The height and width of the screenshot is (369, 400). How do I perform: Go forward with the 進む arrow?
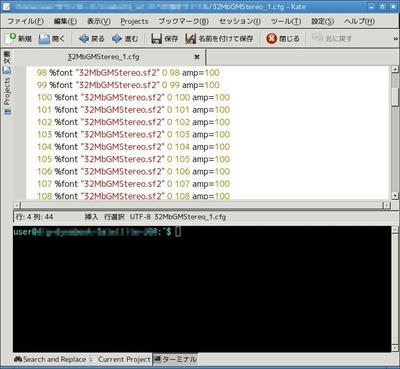coord(125,39)
